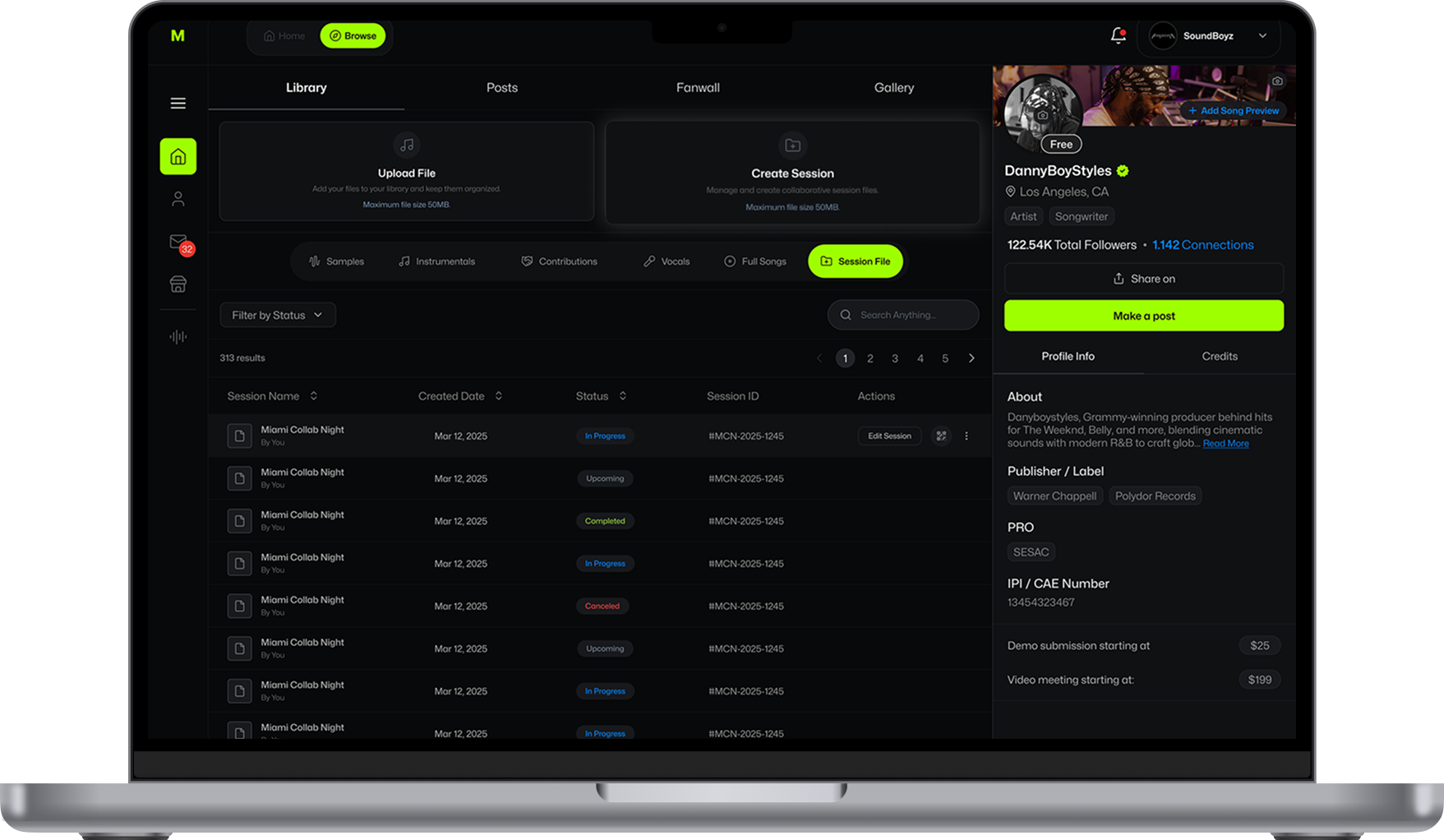Open the Credits tab

(1219, 357)
